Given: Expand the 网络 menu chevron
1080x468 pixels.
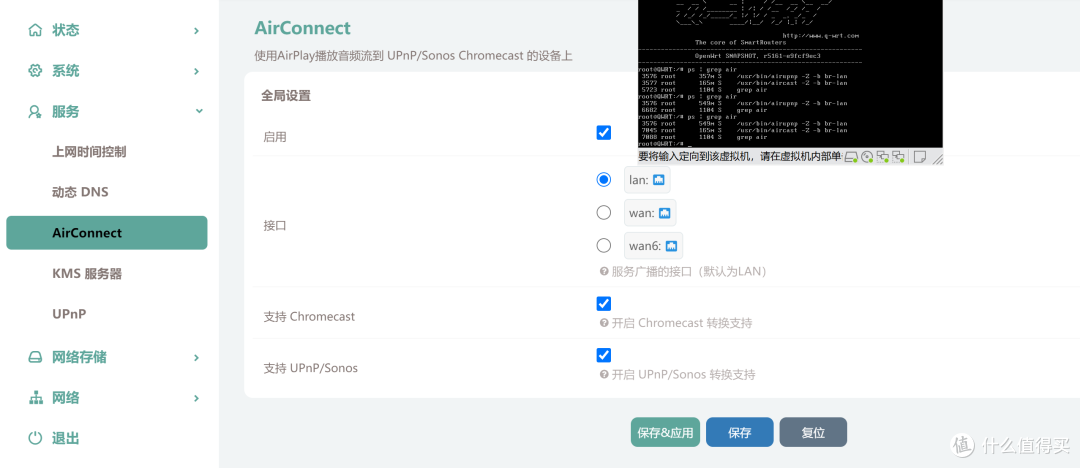Looking at the screenshot, I should pos(196,398).
